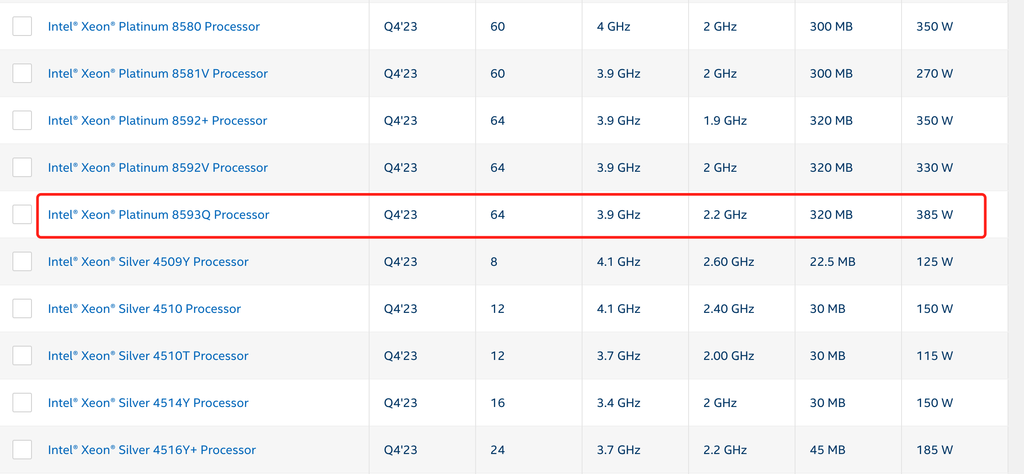Open the Xeon Silver 4516Y+ Processor link

click(152, 450)
